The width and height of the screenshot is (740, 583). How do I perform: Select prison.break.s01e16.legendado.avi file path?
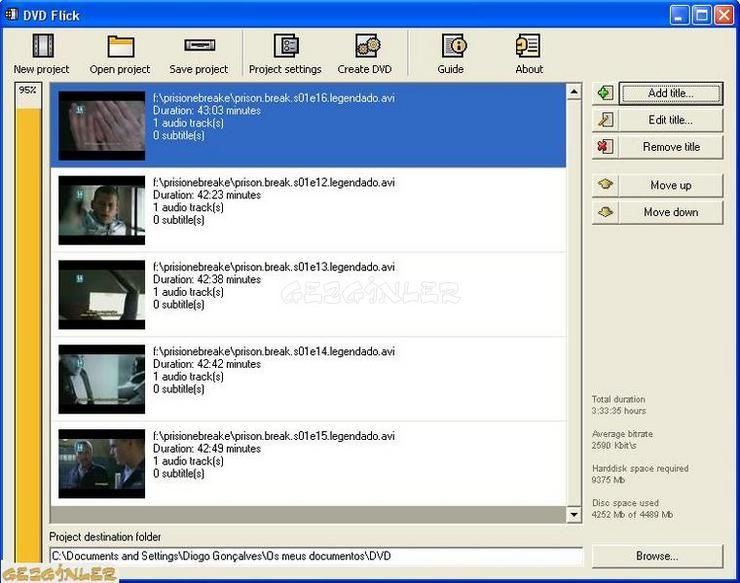click(x=274, y=98)
